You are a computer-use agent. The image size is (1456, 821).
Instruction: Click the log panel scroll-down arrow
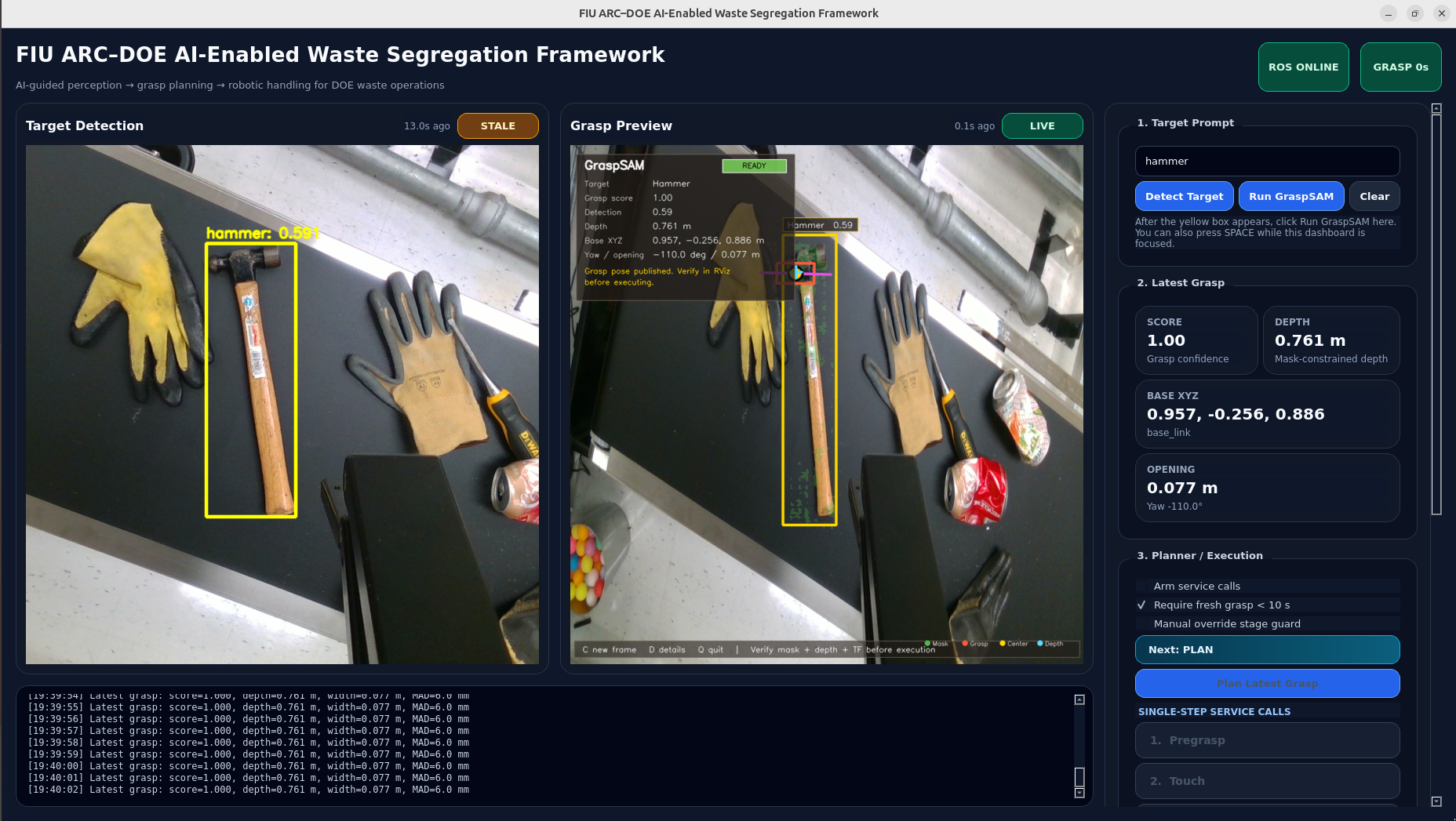coord(1079,793)
